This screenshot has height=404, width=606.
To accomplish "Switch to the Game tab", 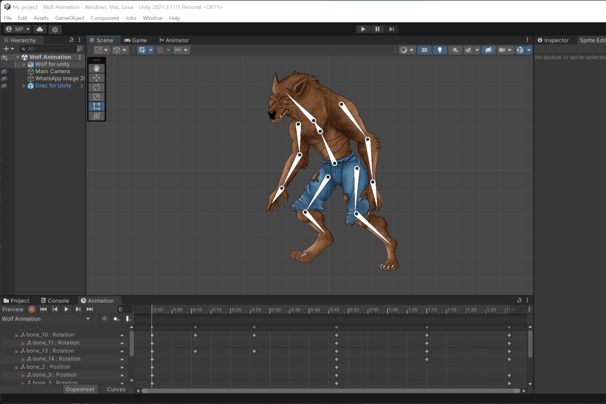I will pyautogui.click(x=136, y=40).
